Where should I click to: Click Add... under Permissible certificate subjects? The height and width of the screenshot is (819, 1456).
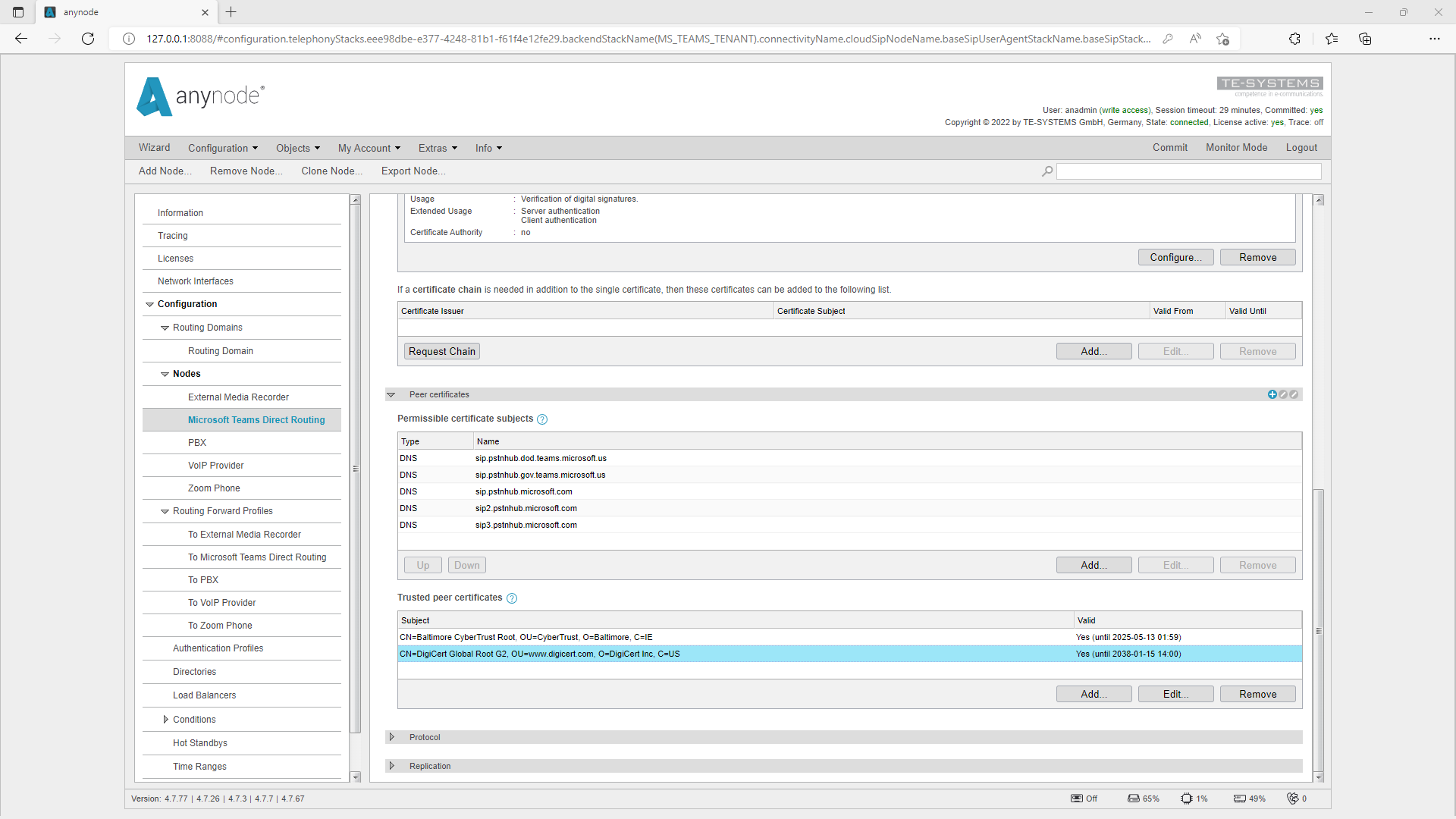[1094, 566]
